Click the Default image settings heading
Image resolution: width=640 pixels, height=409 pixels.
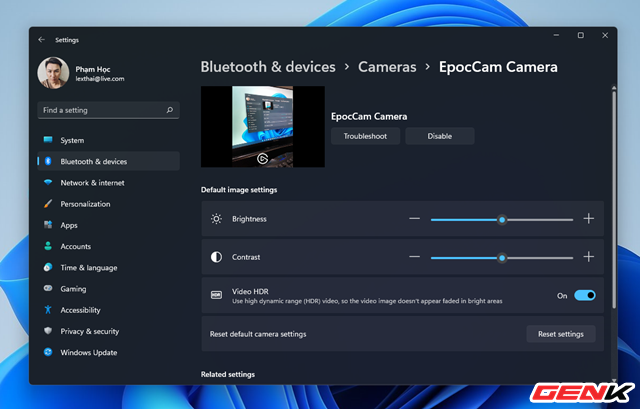pos(239,190)
